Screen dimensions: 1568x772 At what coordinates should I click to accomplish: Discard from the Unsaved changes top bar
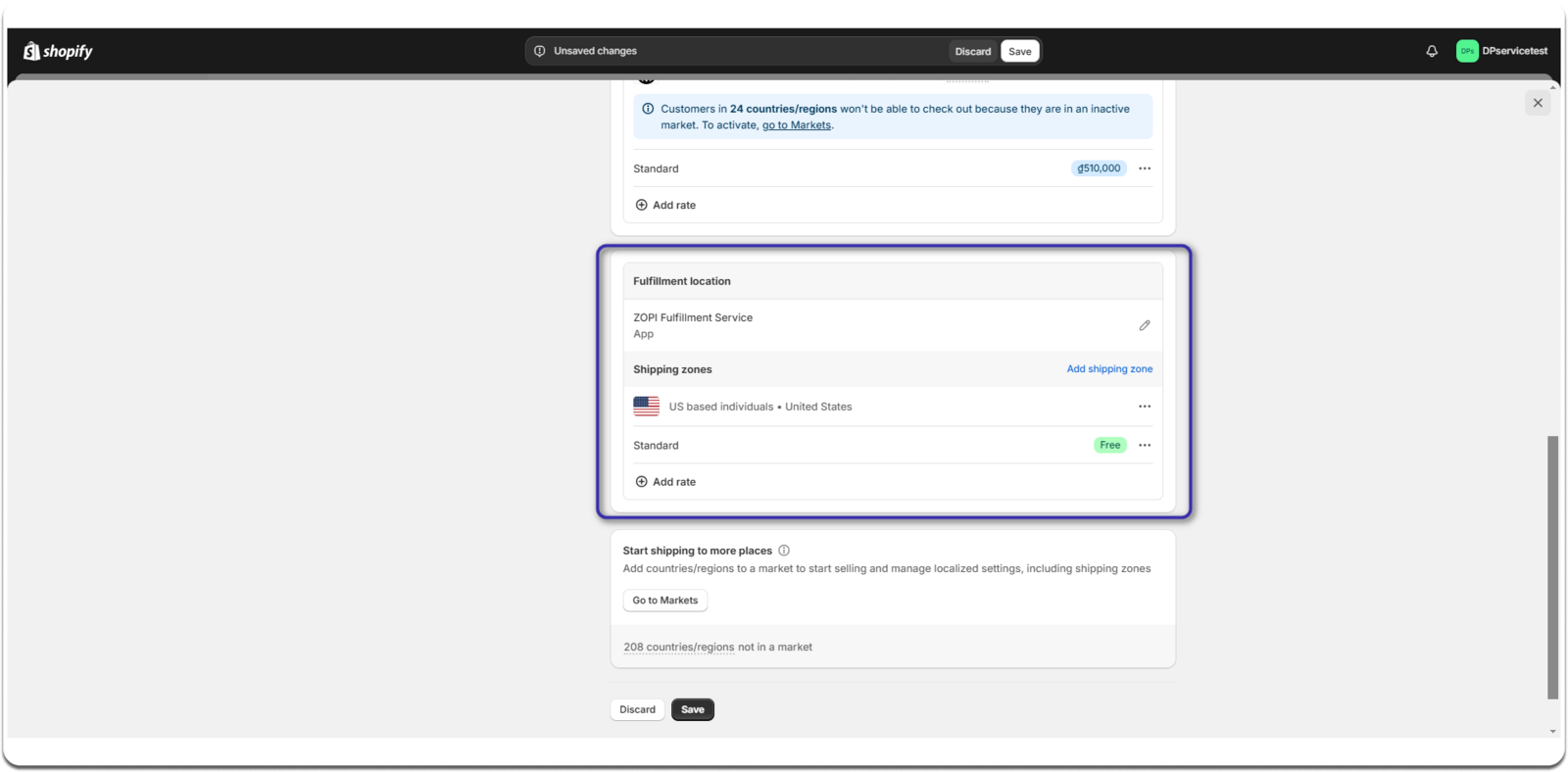click(x=973, y=51)
